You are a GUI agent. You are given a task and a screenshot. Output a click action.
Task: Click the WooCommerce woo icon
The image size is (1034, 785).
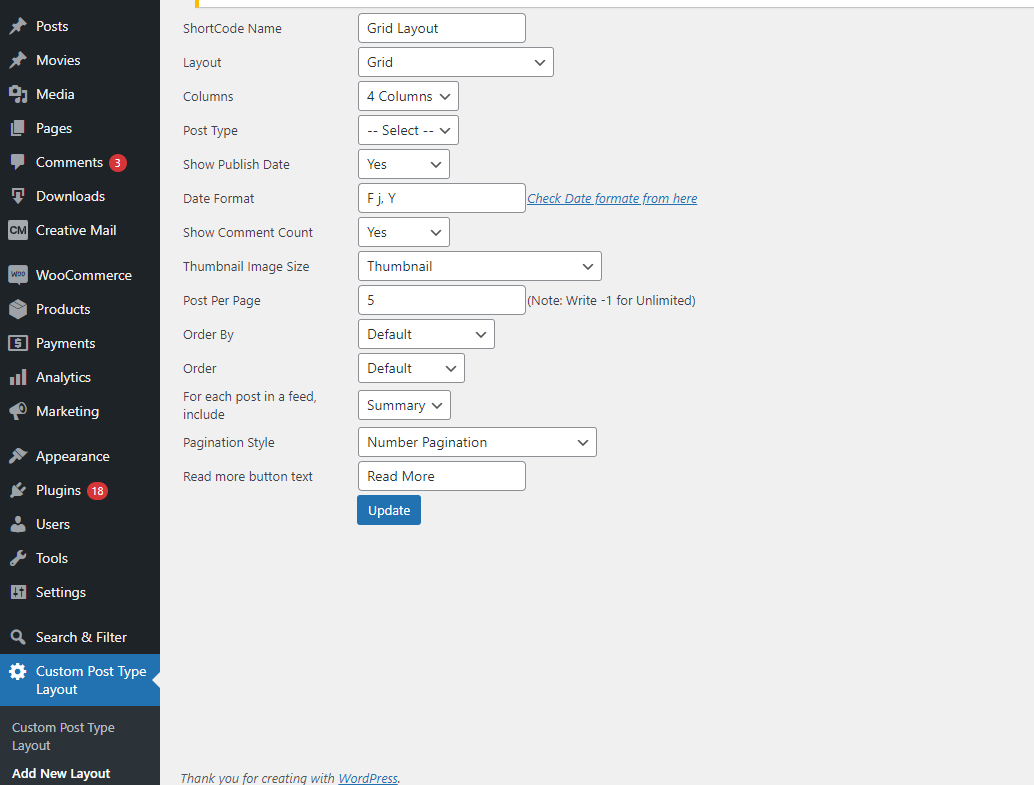tap(18, 275)
